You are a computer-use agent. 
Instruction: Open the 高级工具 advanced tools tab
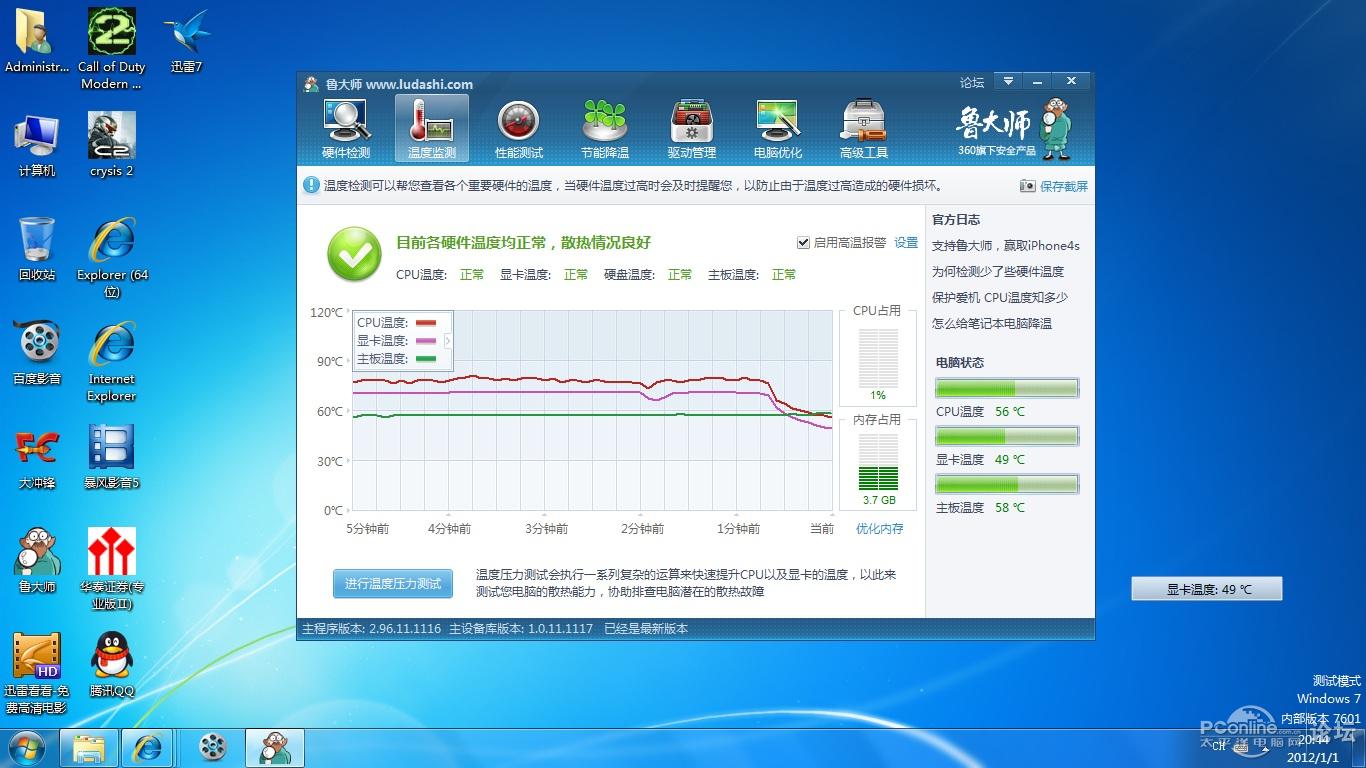[864, 129]
